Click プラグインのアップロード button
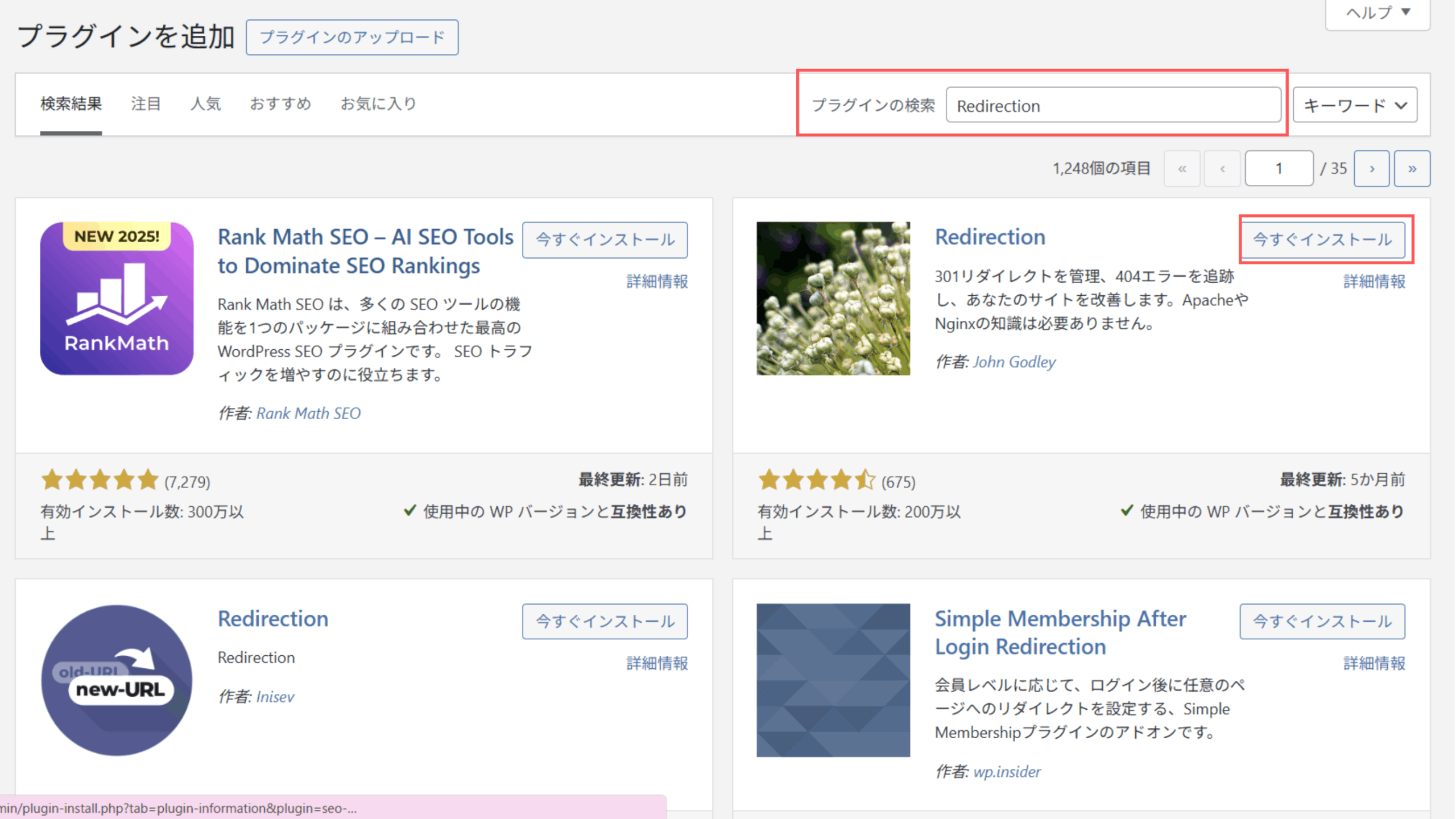Image resolution: width=1456 pixels, height=819 pixels. 352,38
